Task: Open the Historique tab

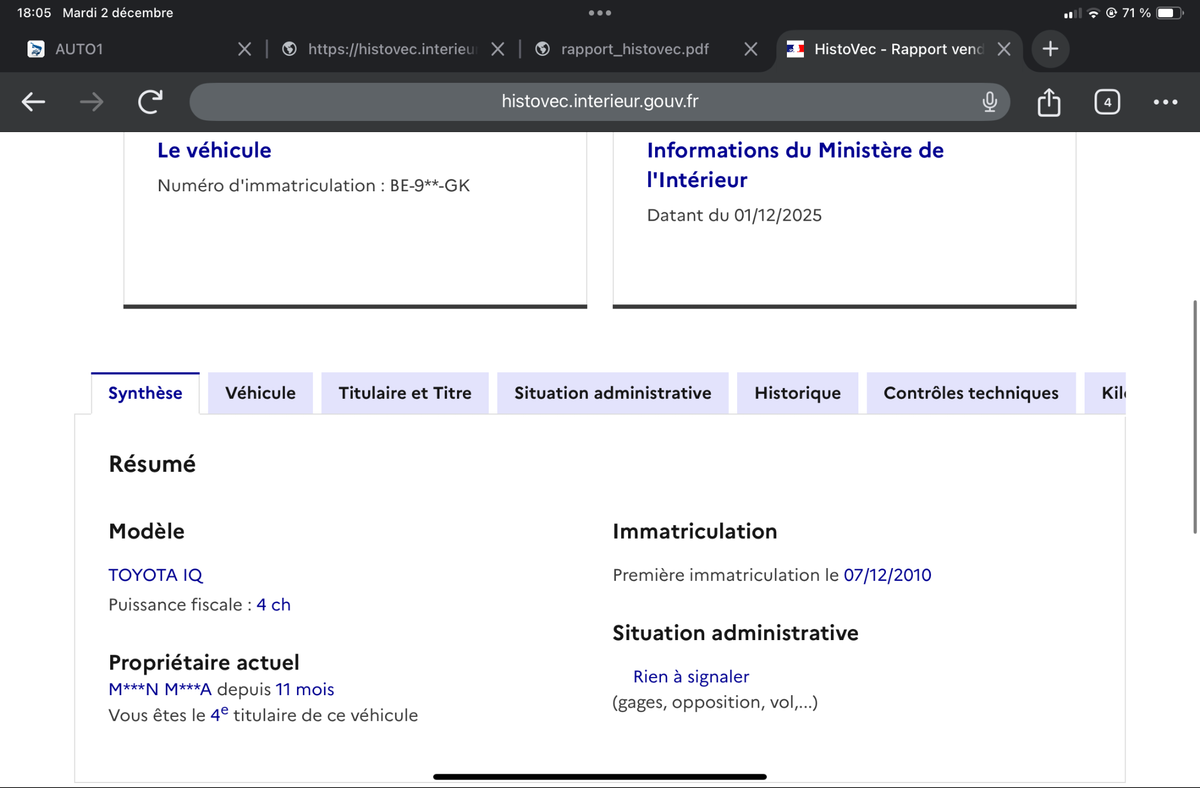Action: pyautogui.click(x=797, y=393)
